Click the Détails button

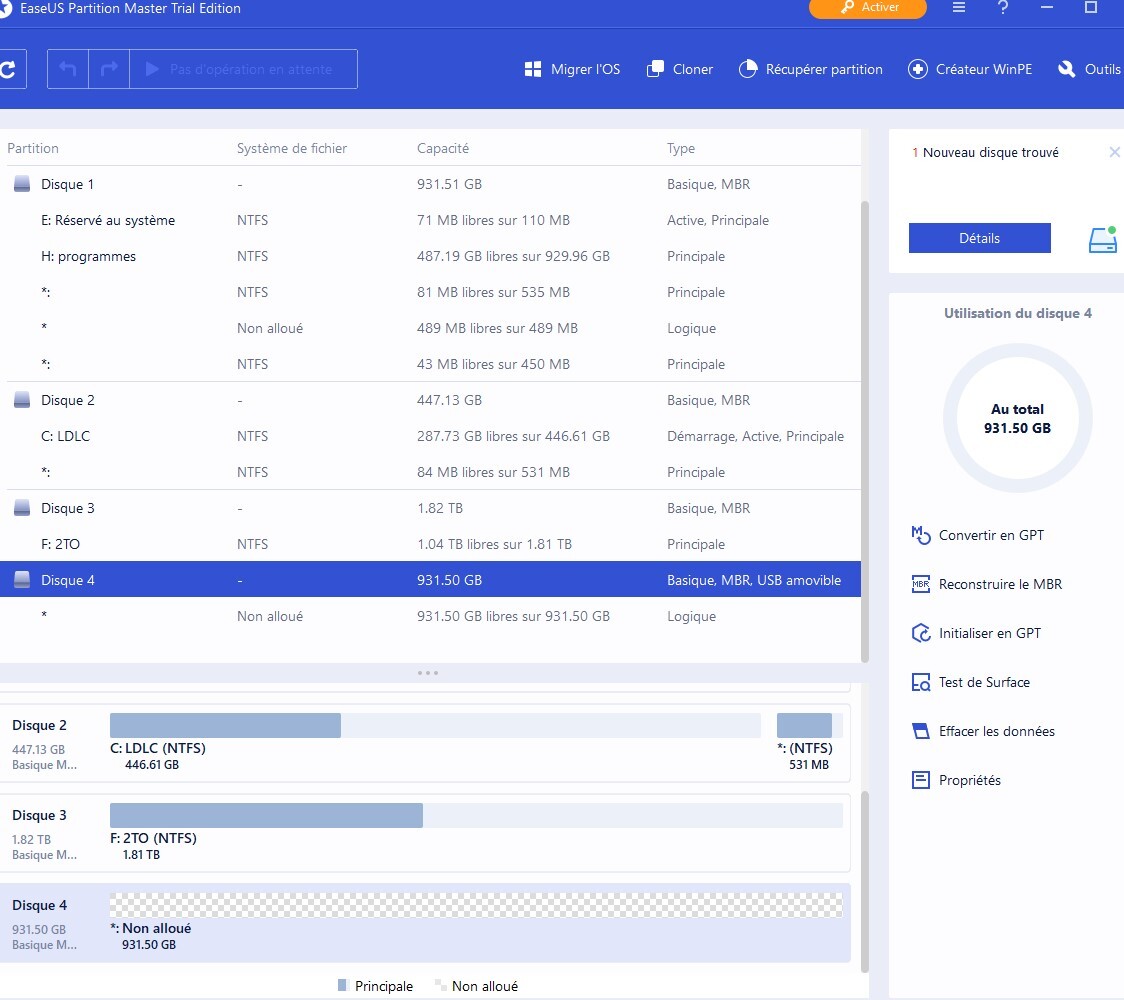(979, 238)
